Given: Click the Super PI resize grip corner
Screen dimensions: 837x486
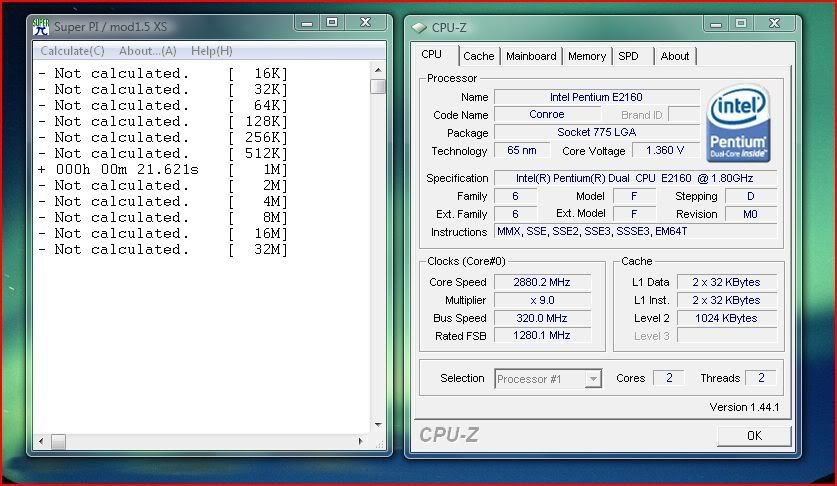Looking at the screenshot, I should point(380,443).
